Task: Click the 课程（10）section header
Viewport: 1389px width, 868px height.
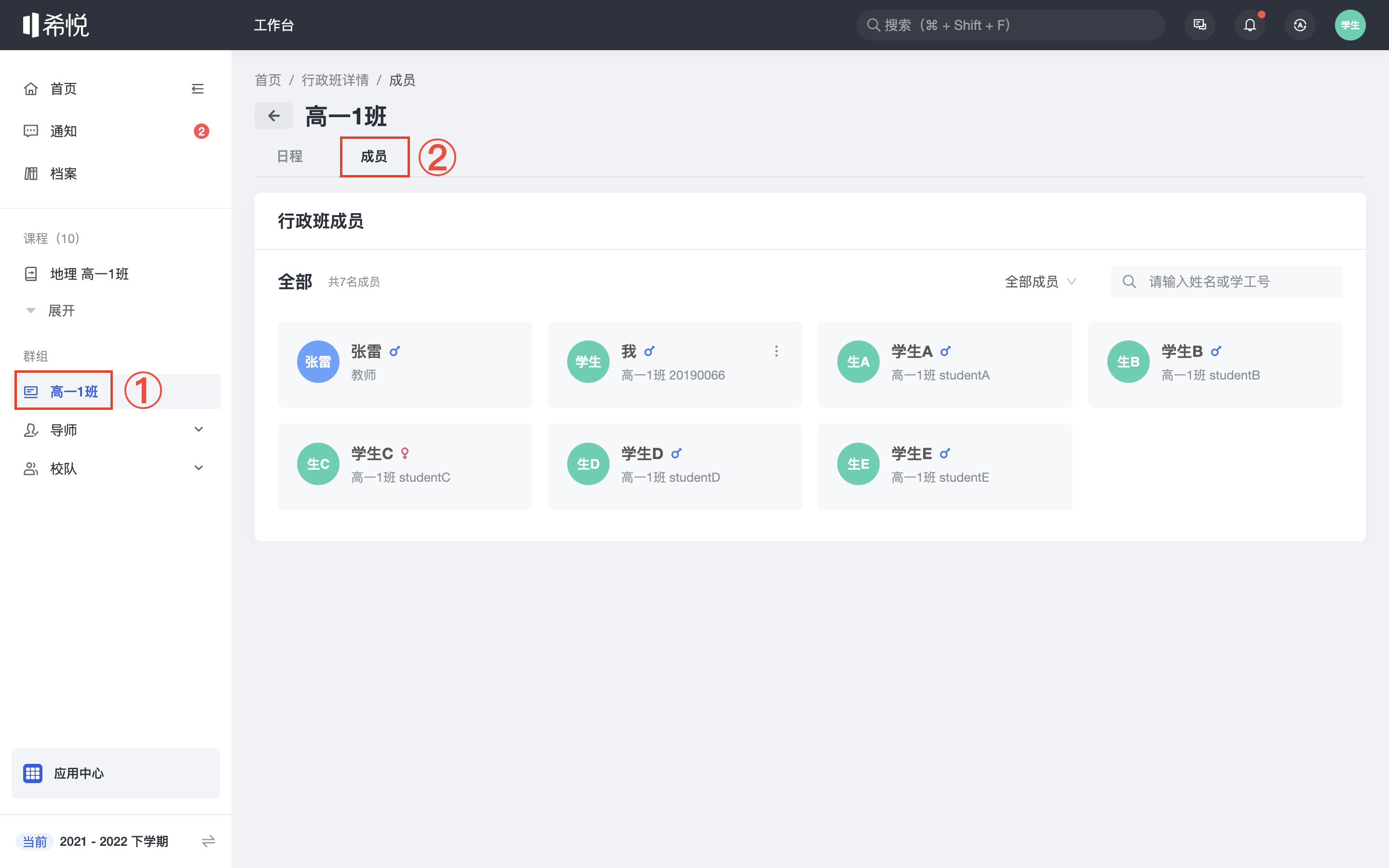Action: point(52,238)
